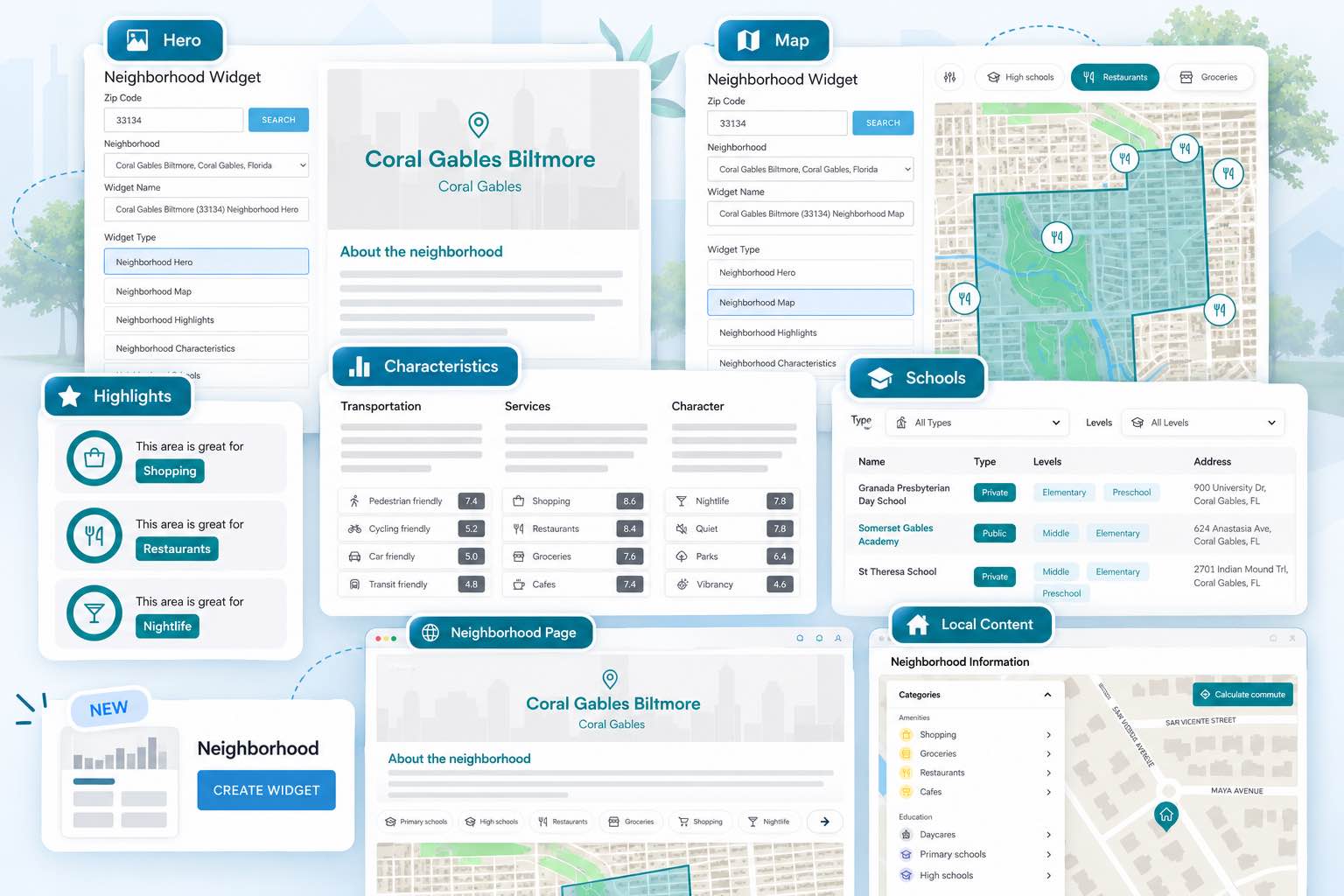Open the Map section tab
This screenshot has width=1344, height=896.
click(774, 40)
